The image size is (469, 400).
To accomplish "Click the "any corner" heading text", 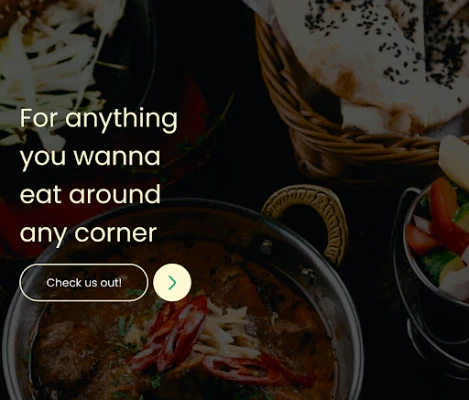I will (88, 234).
